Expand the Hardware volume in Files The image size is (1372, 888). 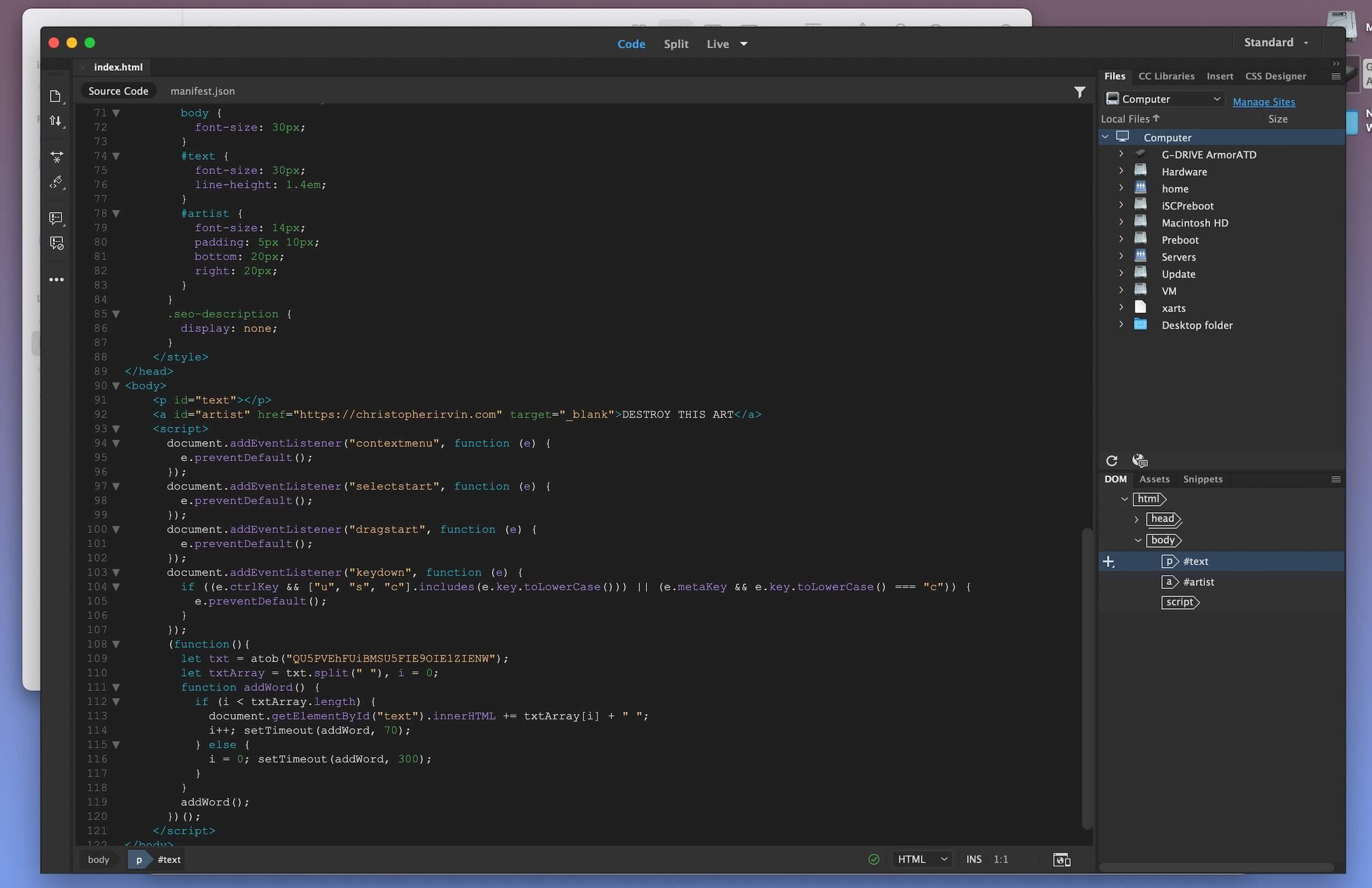tap(1120, 171)
